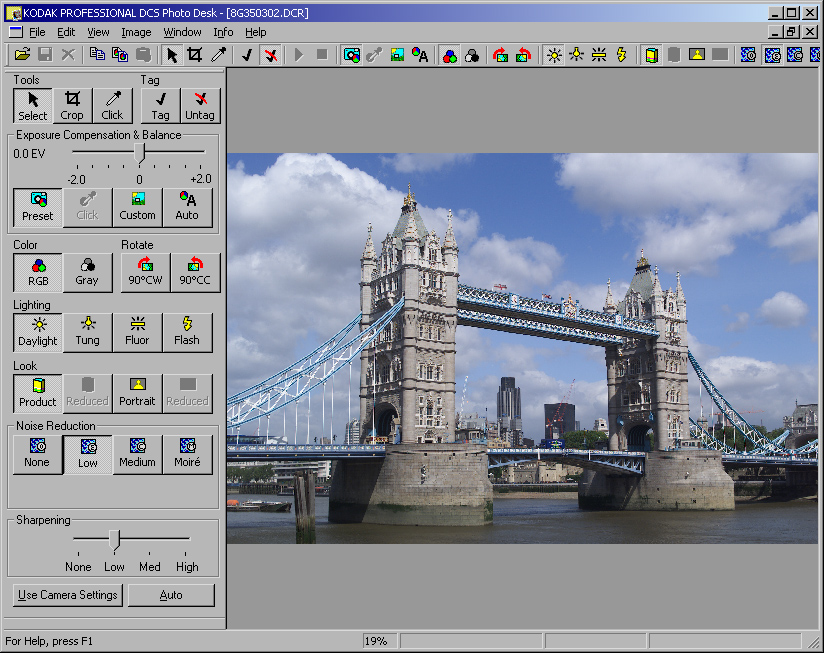Choose the Custom exposure balance option

click(x=137, y=207)
